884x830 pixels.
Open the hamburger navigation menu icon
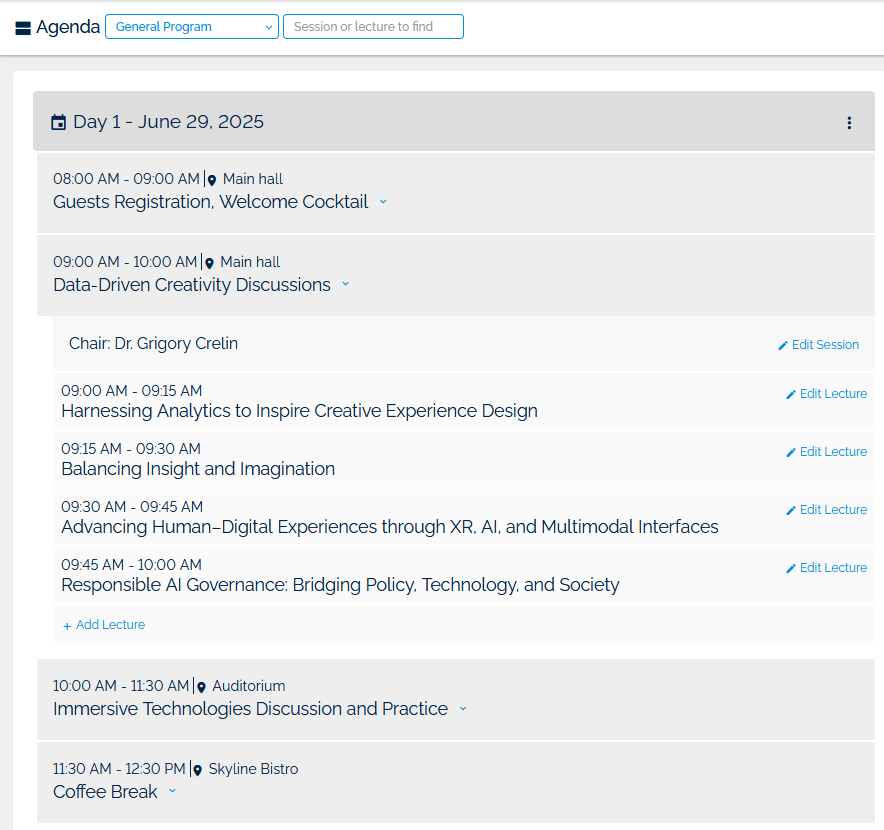coord(21,27)
